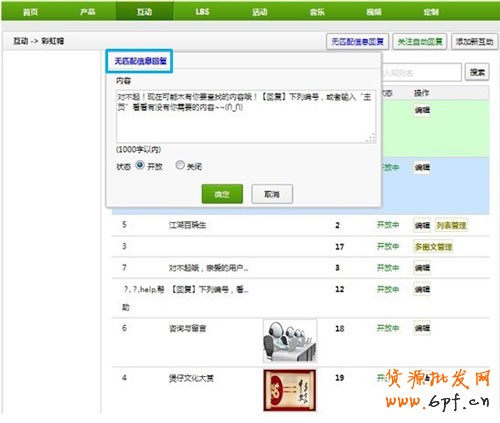
Task: Go to the 视频 tab
Action: click(374, 12)
